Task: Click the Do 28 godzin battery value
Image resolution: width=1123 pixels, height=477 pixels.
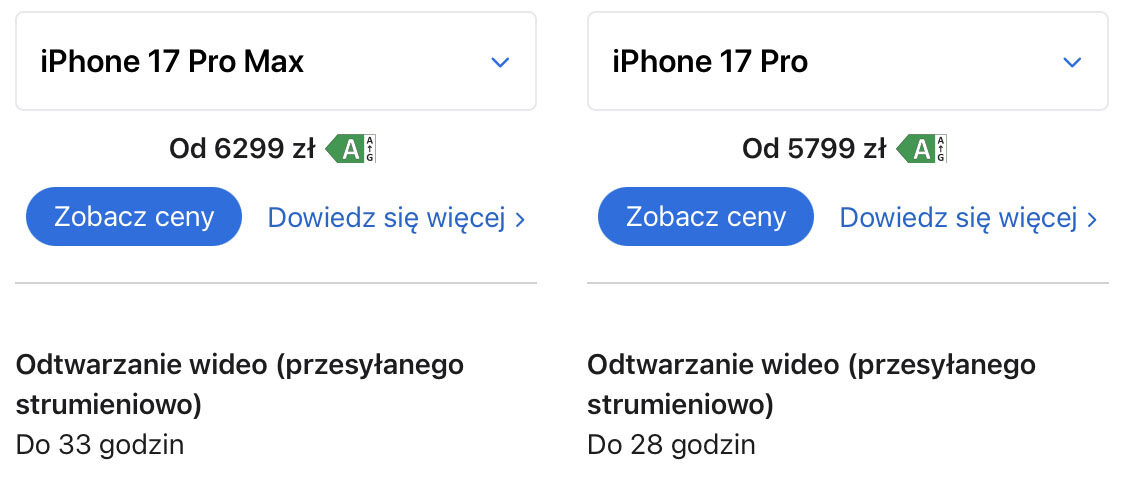Action: [671, 445]
